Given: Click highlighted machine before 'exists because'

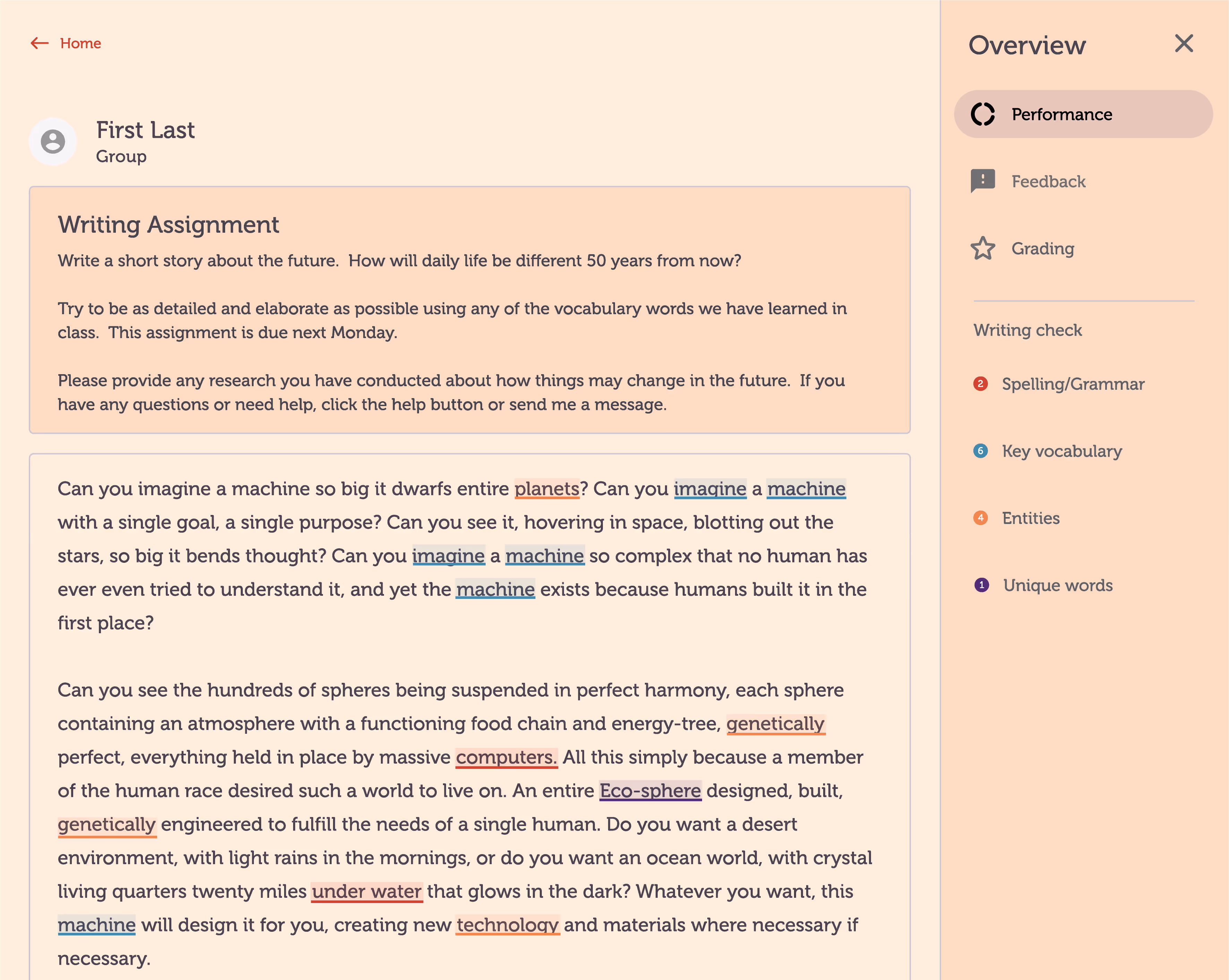Looking at the screenshot, I should coord(495,589).
